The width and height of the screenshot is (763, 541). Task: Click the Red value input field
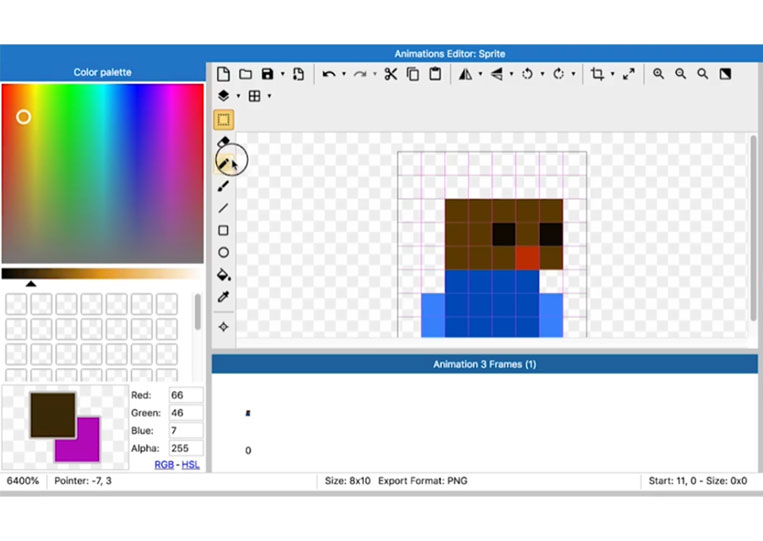coord(186,395)
